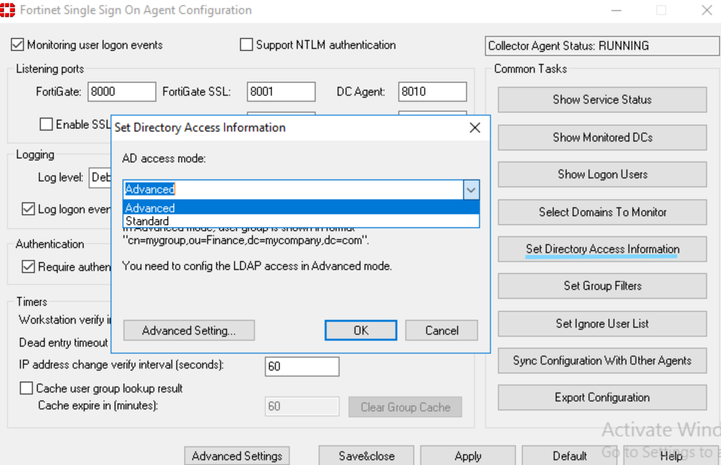Screen dimensions: 721x465
Task: Open Advanced Setting... in the dialog
Action: [189, 330]
